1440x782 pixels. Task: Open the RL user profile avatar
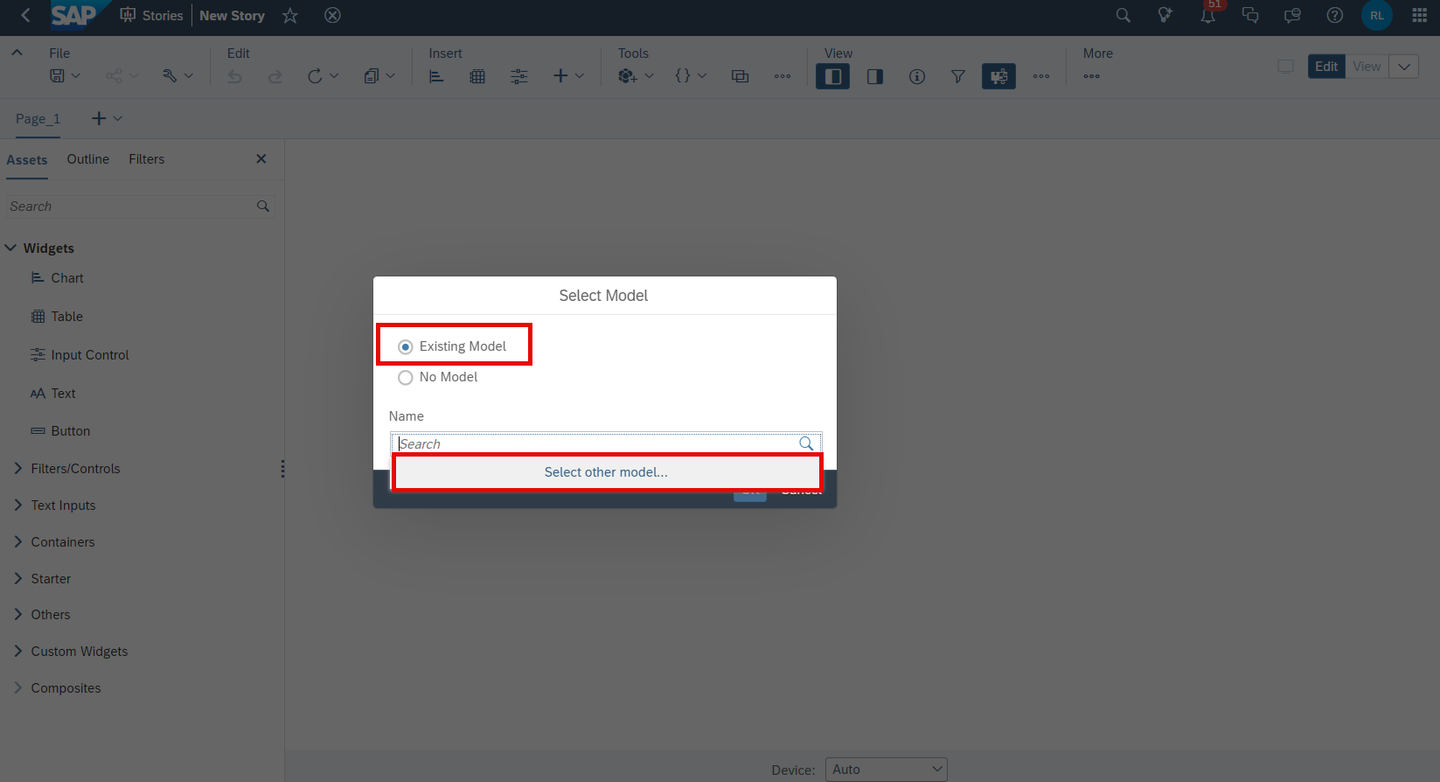coord(1377,15)
